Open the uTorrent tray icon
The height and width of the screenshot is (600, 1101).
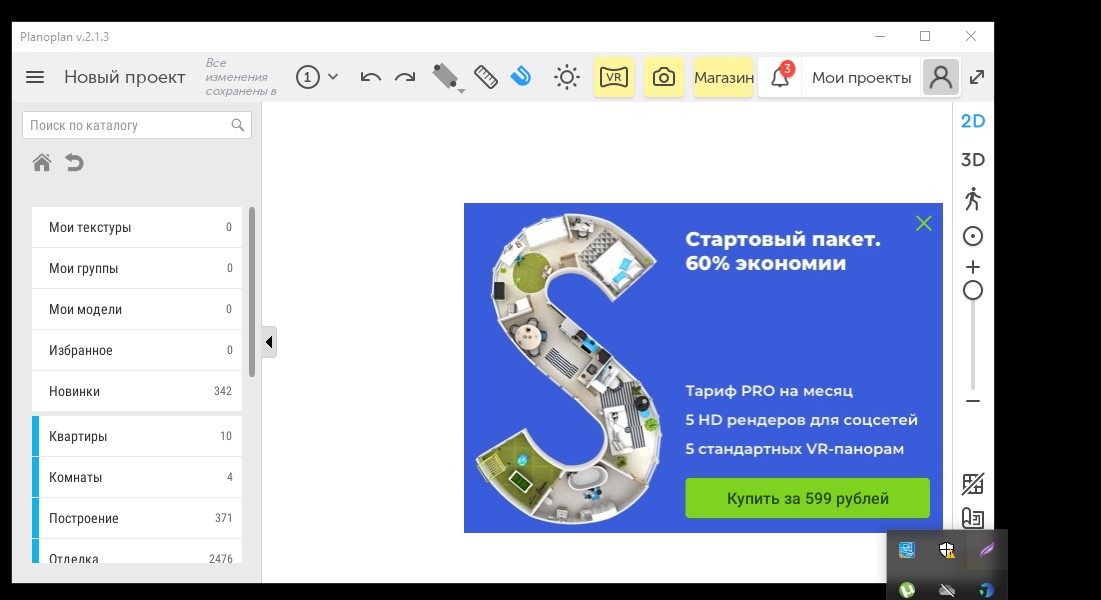coord(907,590)
